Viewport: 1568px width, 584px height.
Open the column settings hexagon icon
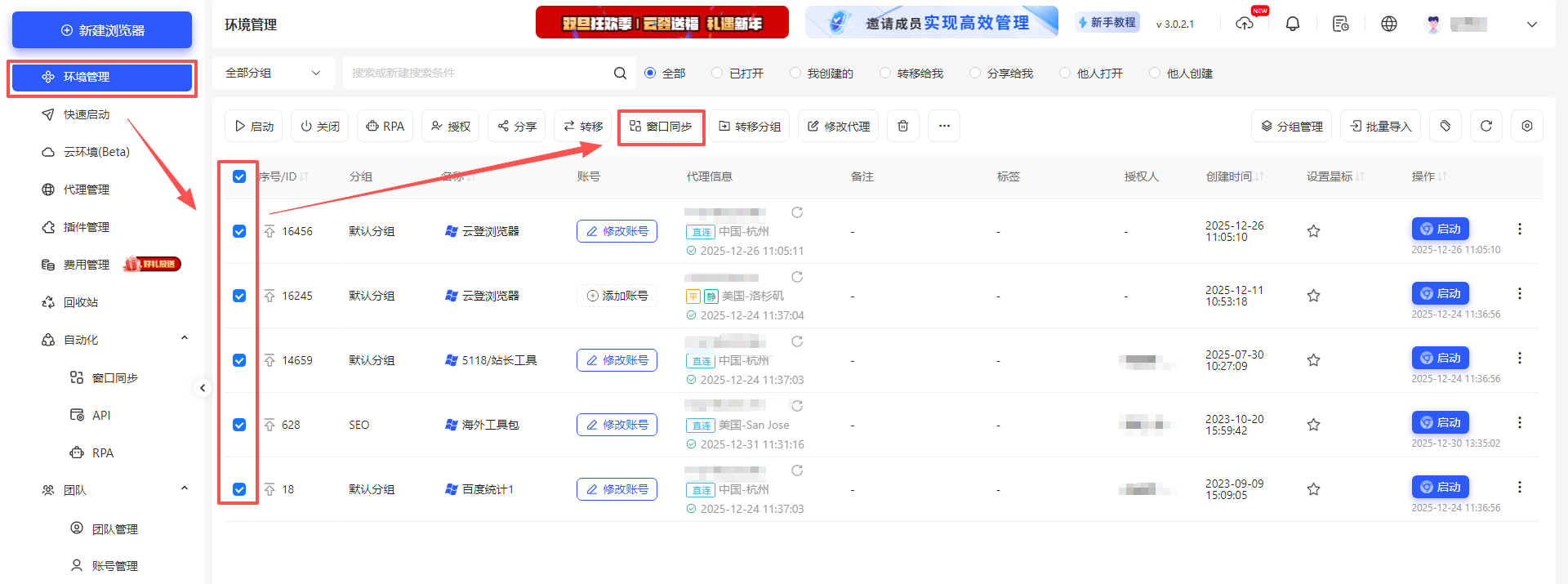(x=1526, y=126)
